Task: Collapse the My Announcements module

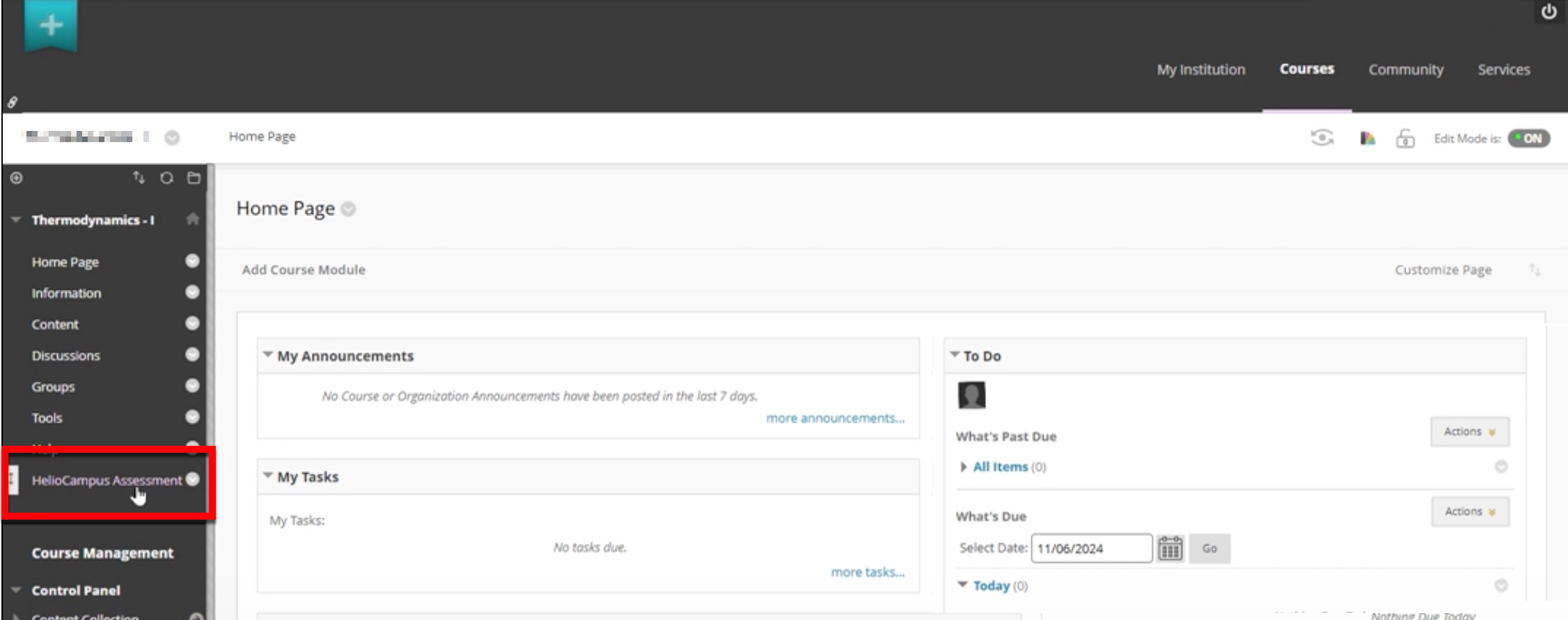Action: pyautogui.click(x=268, y=355)
